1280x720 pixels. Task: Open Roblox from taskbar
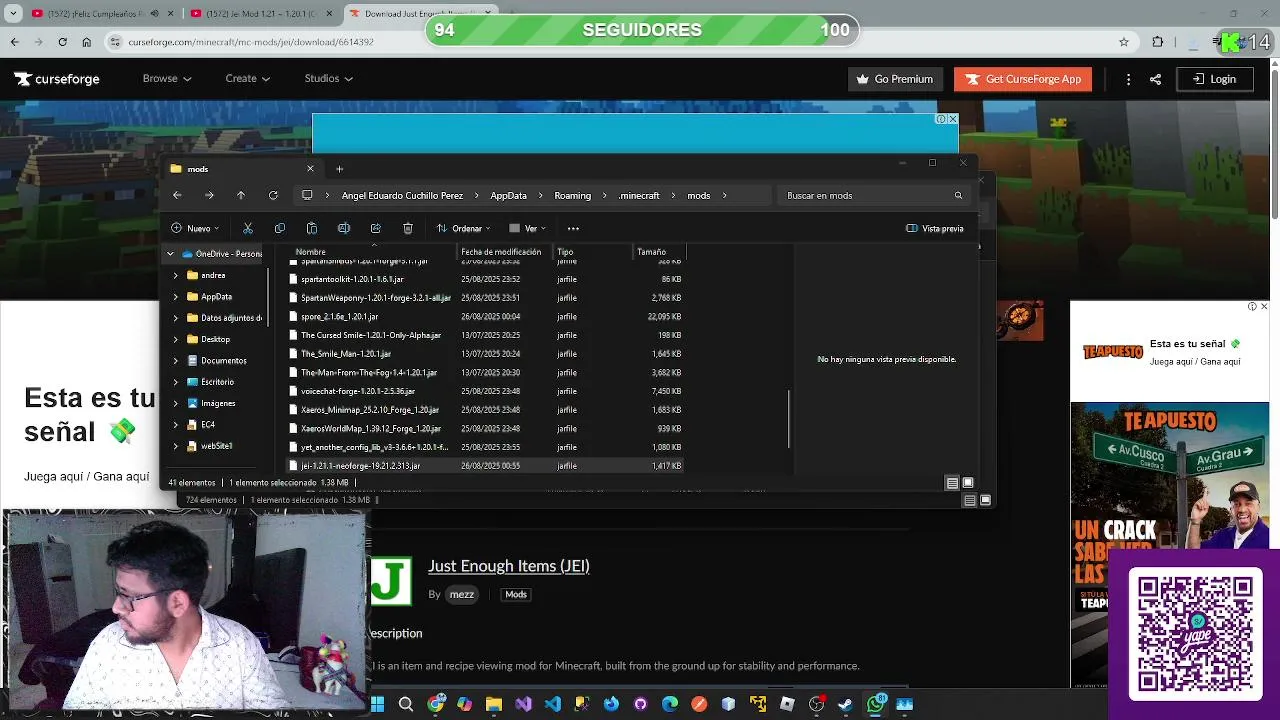[787, 704]
